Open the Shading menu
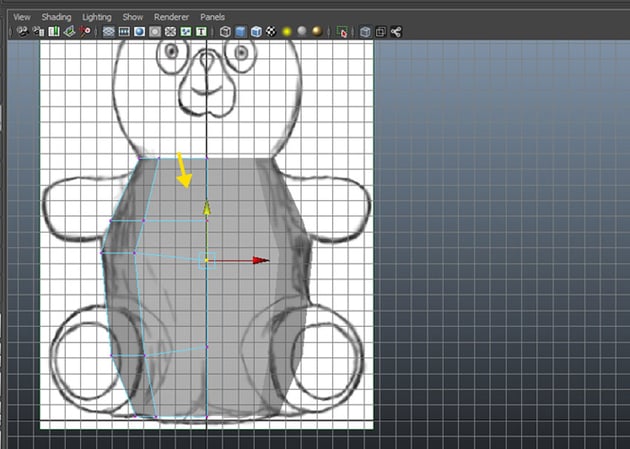This screenshot has height=449, width=630. click(56, 17)
